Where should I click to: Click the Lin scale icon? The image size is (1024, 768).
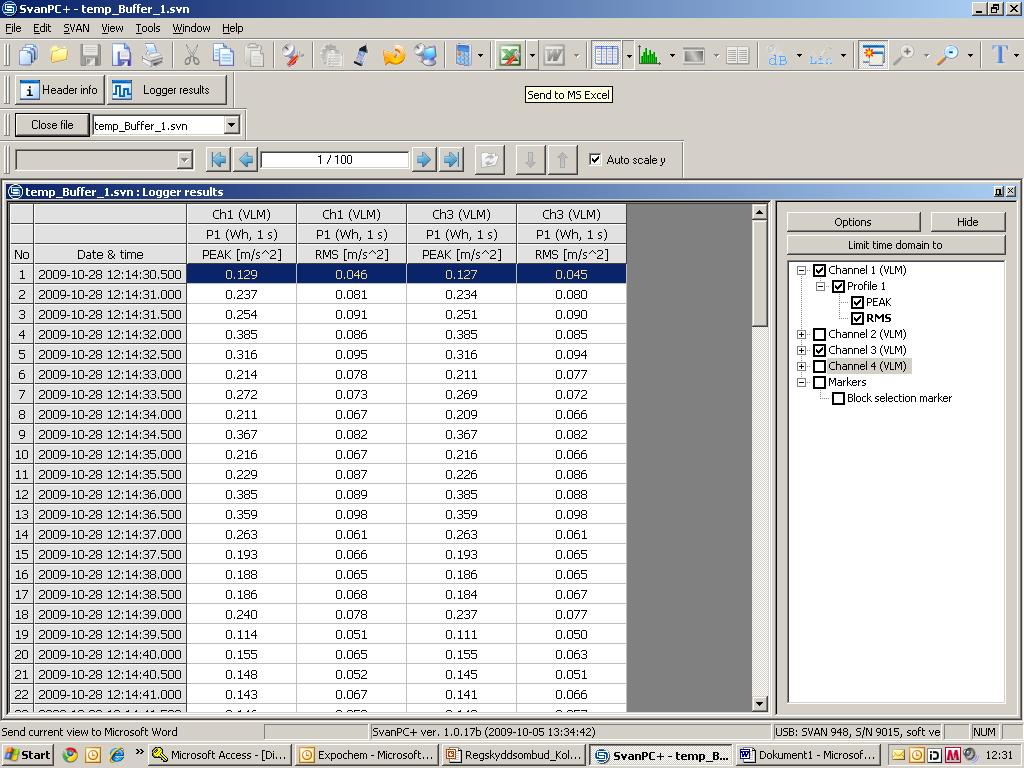click(x=820, y=55)
